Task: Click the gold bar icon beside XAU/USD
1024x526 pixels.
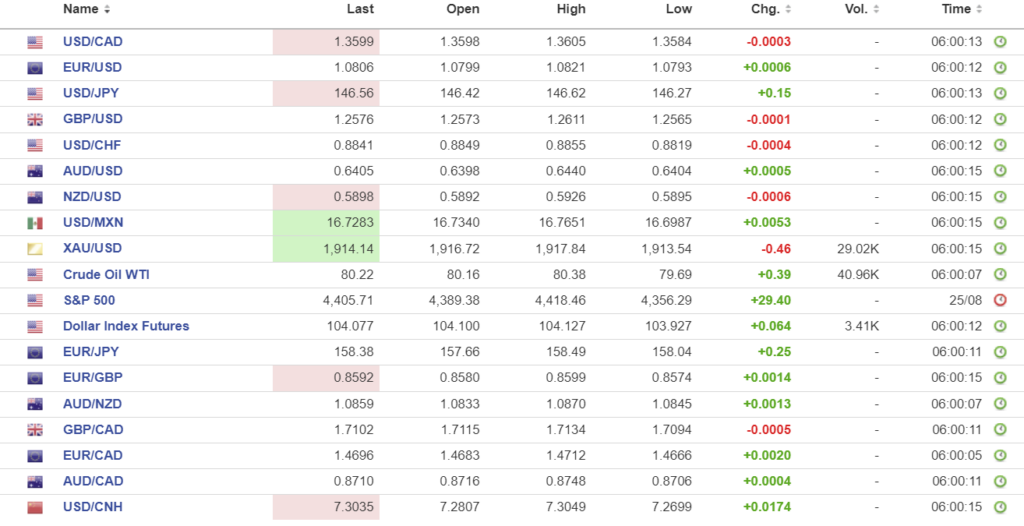Action: pos(35,248)
